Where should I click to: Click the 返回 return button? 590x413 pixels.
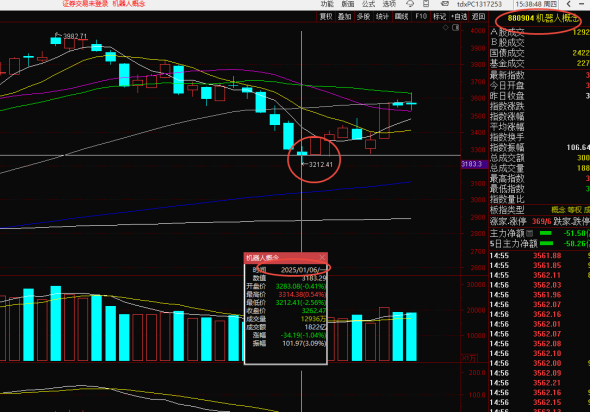(x=478, y=17)
